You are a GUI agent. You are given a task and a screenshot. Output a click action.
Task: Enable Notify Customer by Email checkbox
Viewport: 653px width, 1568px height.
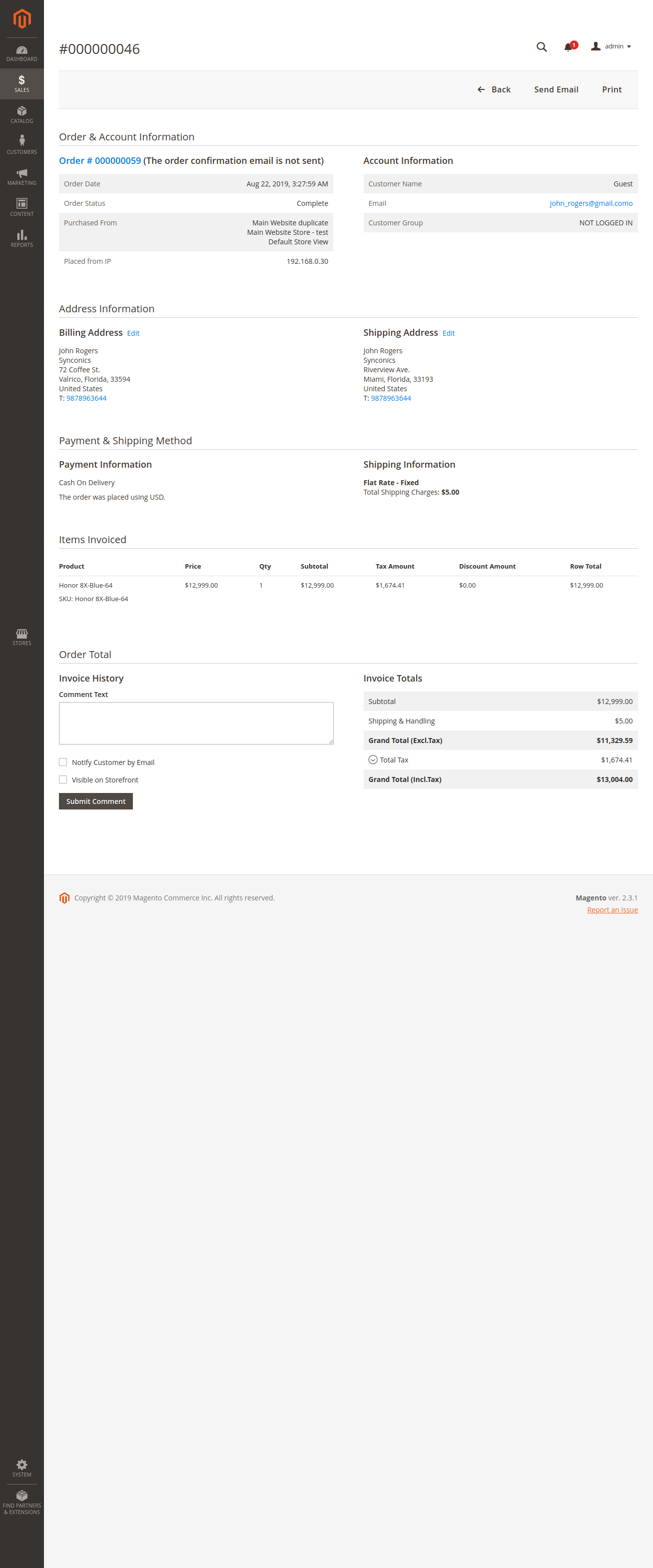[63, 762]
